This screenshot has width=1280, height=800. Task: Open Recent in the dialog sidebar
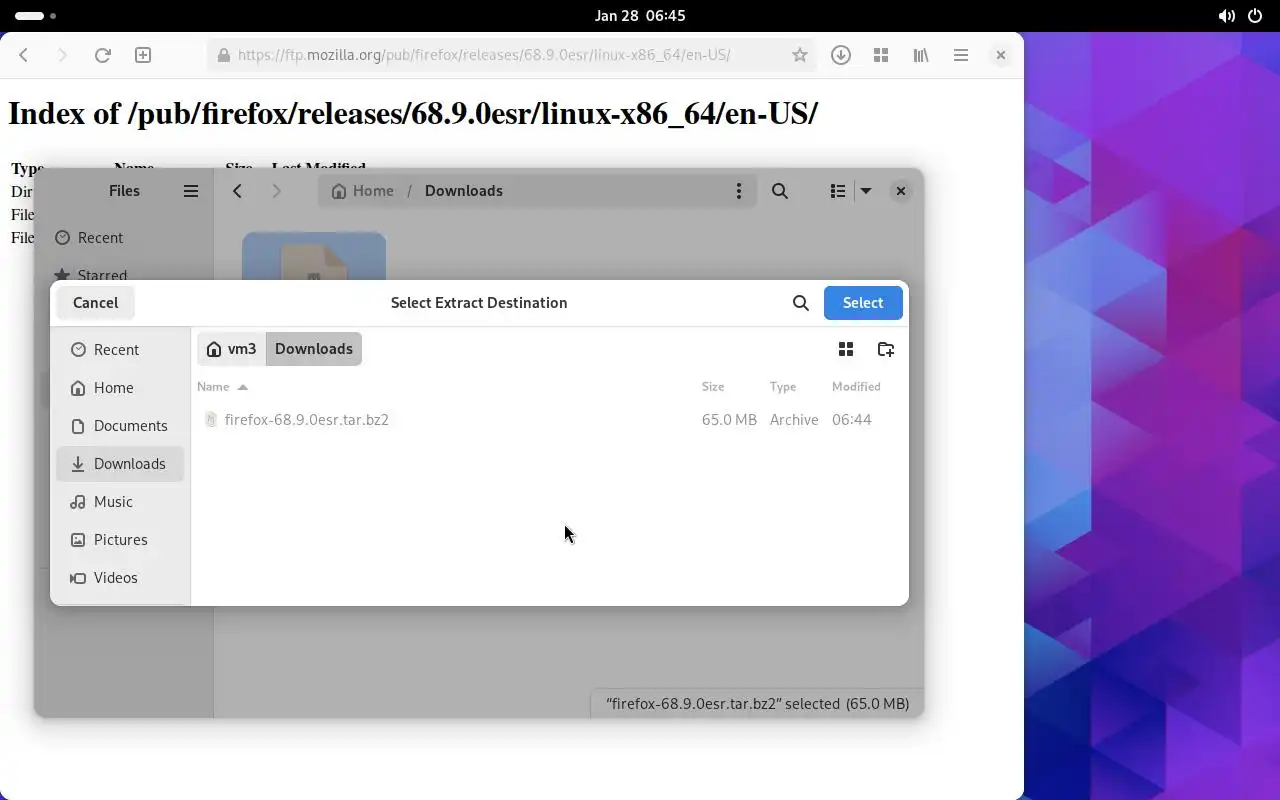point(120,350)
